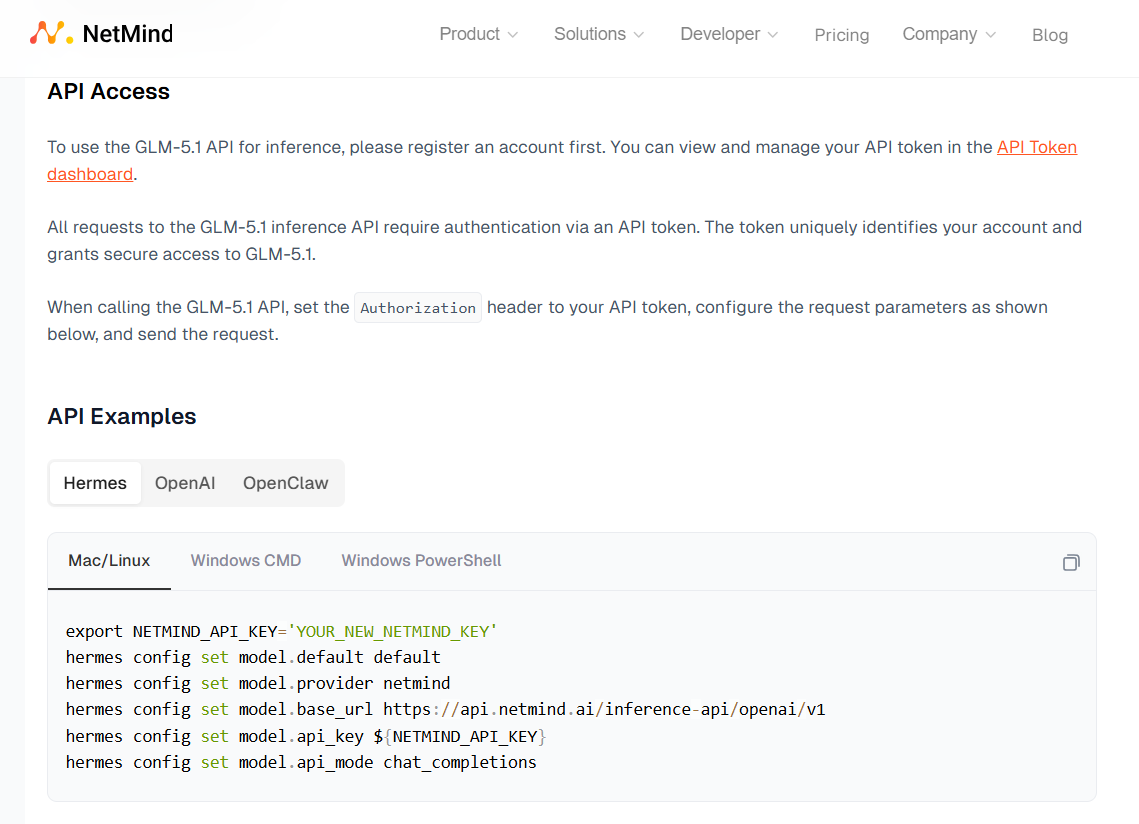Switch to the OpenClaw example tab
The image size is (1139, 824).
pyautogui.click(x=285, y=483)
